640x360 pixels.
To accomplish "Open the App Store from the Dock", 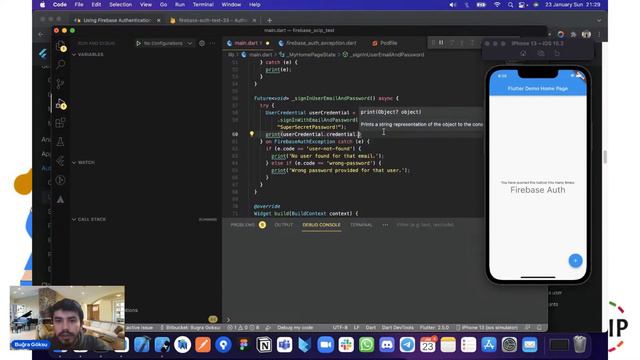I will tap(489, 345).
